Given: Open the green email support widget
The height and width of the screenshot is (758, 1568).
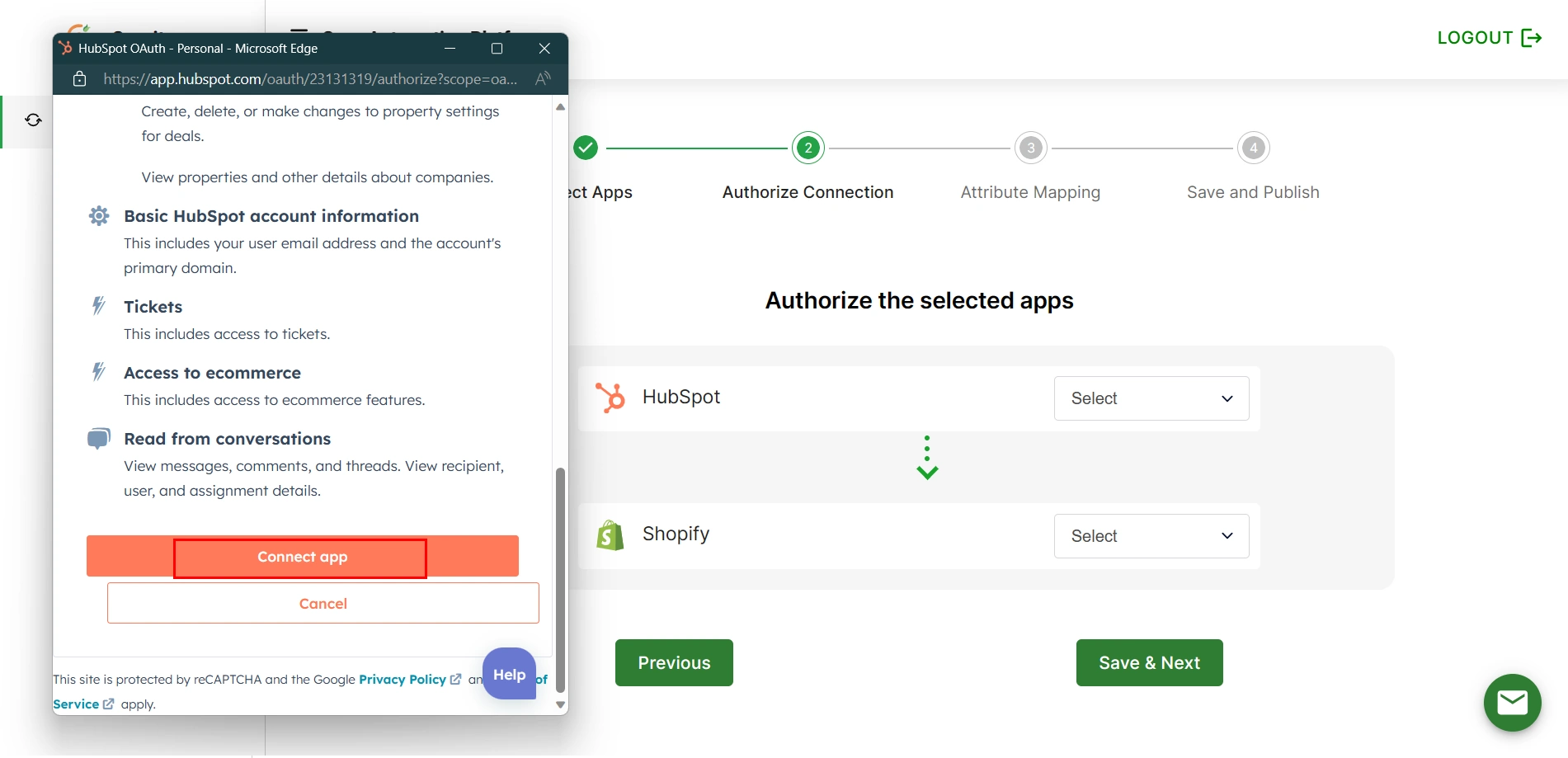Looking at the screenshot, I should click(1512, 702).
